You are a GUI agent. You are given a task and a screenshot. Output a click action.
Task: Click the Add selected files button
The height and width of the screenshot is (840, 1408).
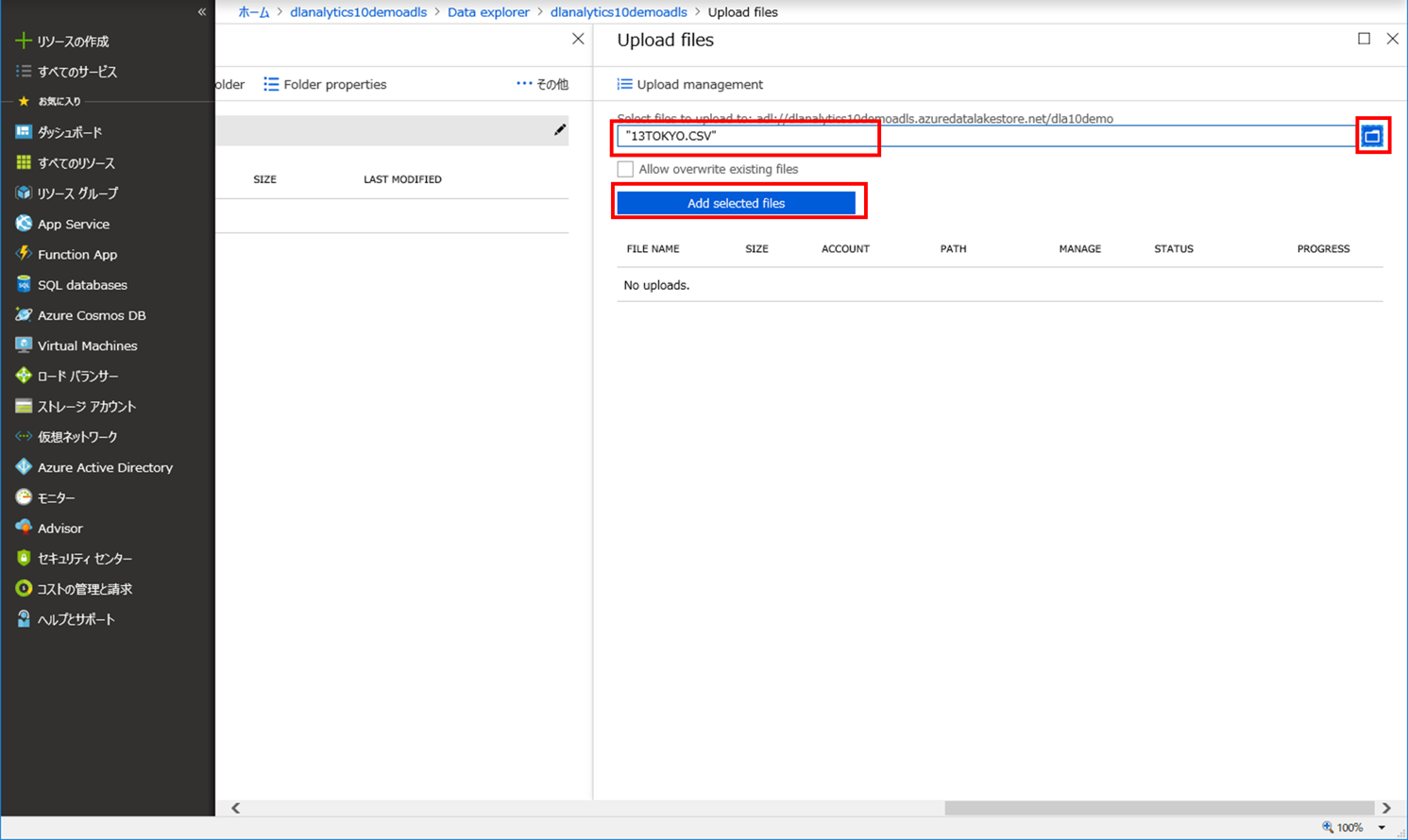[736, 203]
